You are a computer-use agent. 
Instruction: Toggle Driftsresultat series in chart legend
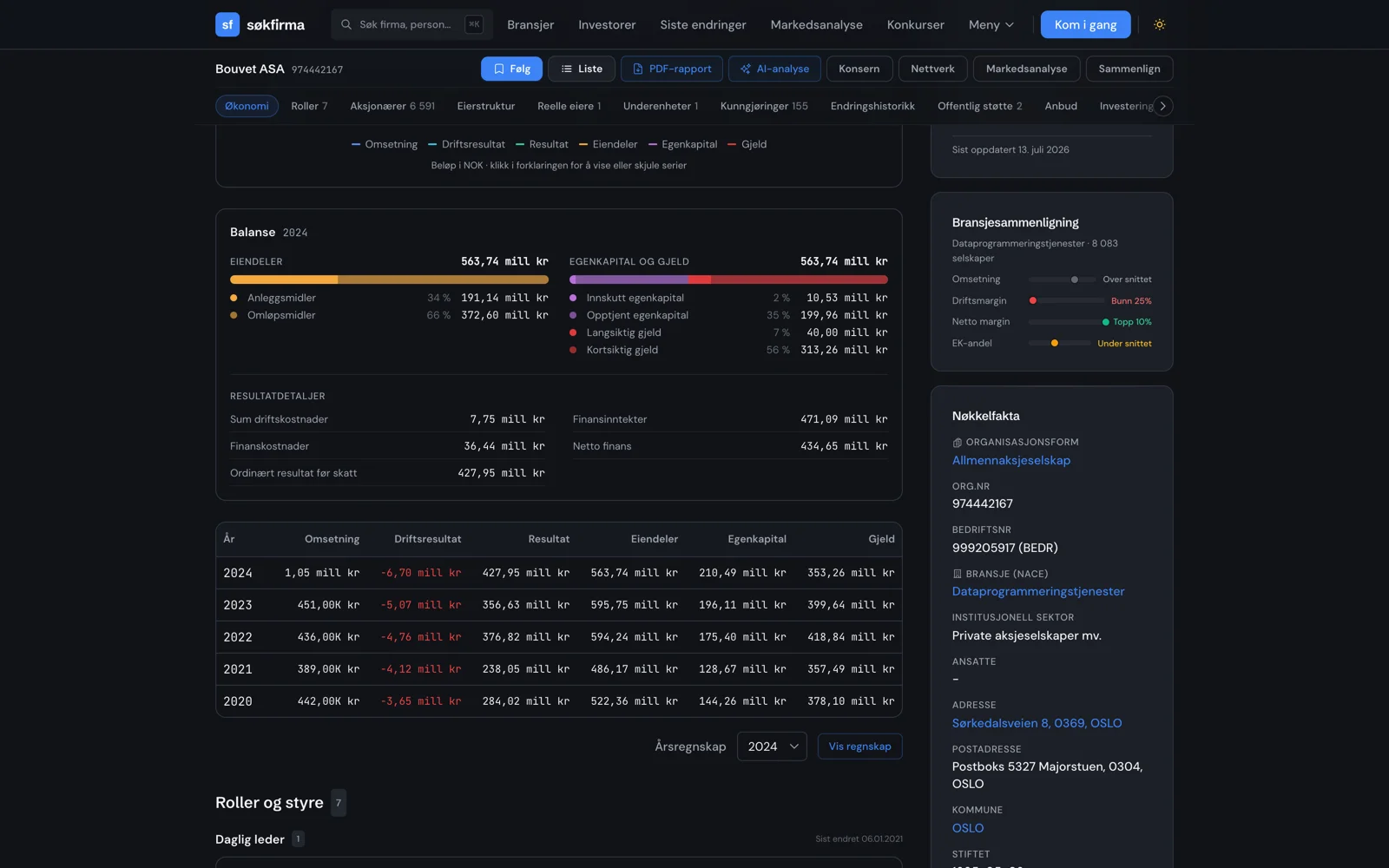(x=466, y=144)
